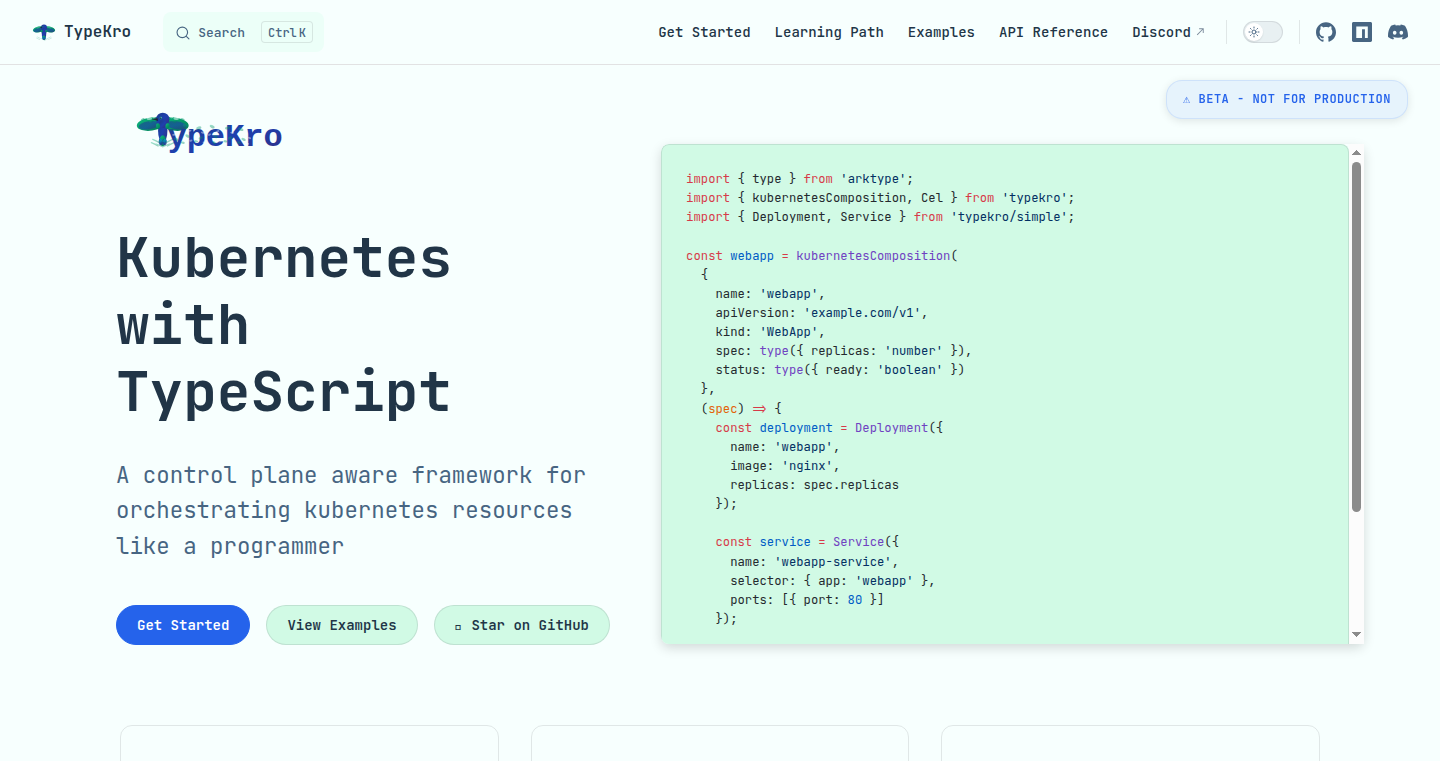This screenshot has width=1440, height=761.
Task: Open the GitHub icon link
Action: click(x=1326, y=32)
